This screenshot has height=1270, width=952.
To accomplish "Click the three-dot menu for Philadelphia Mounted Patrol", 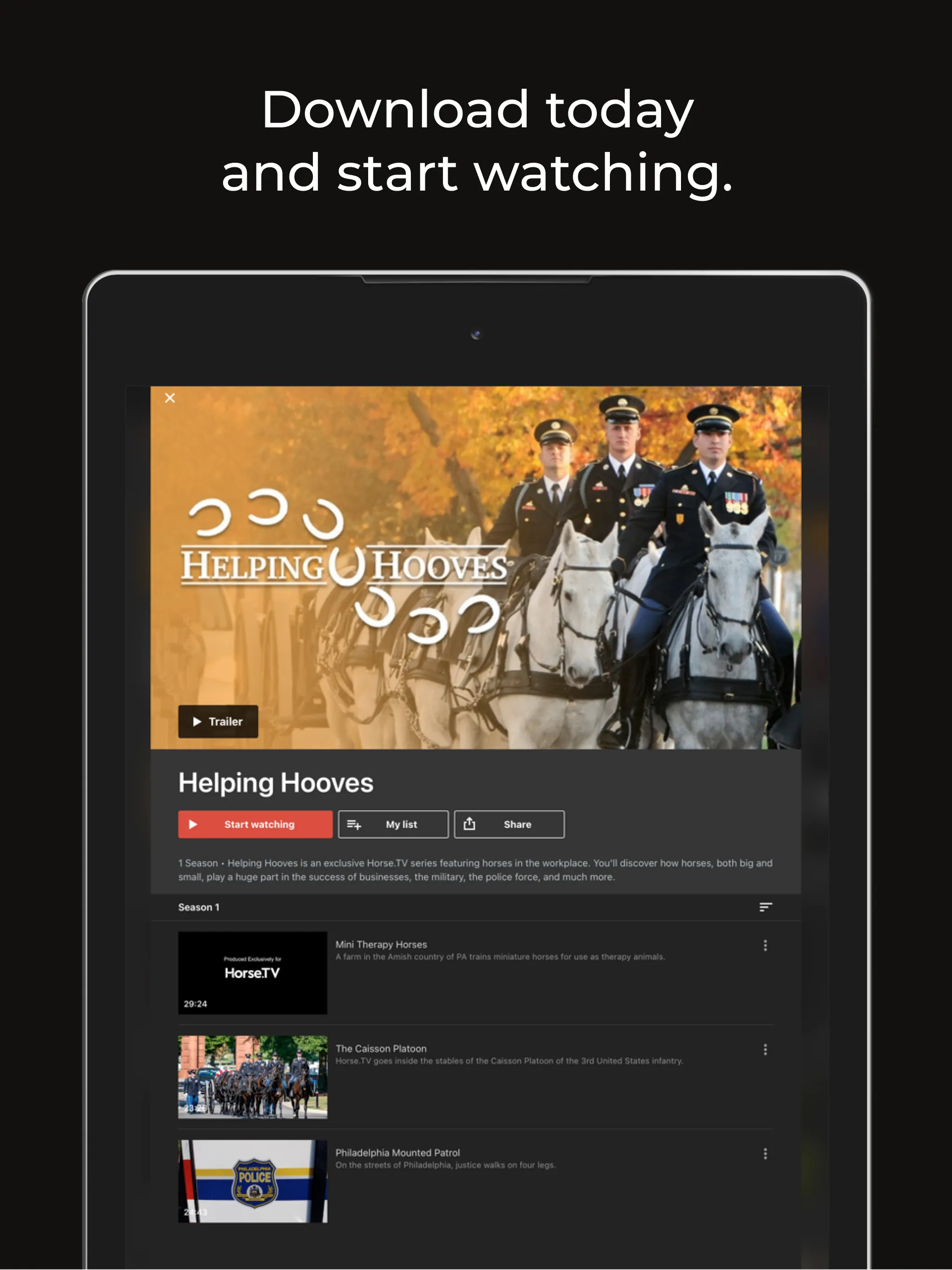I will pyautogui.click(x=765, y=1154).
